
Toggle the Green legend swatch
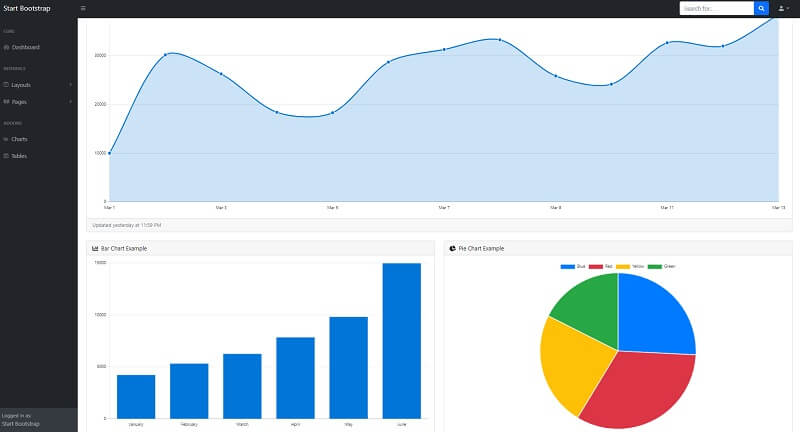[x=655, y=266]
